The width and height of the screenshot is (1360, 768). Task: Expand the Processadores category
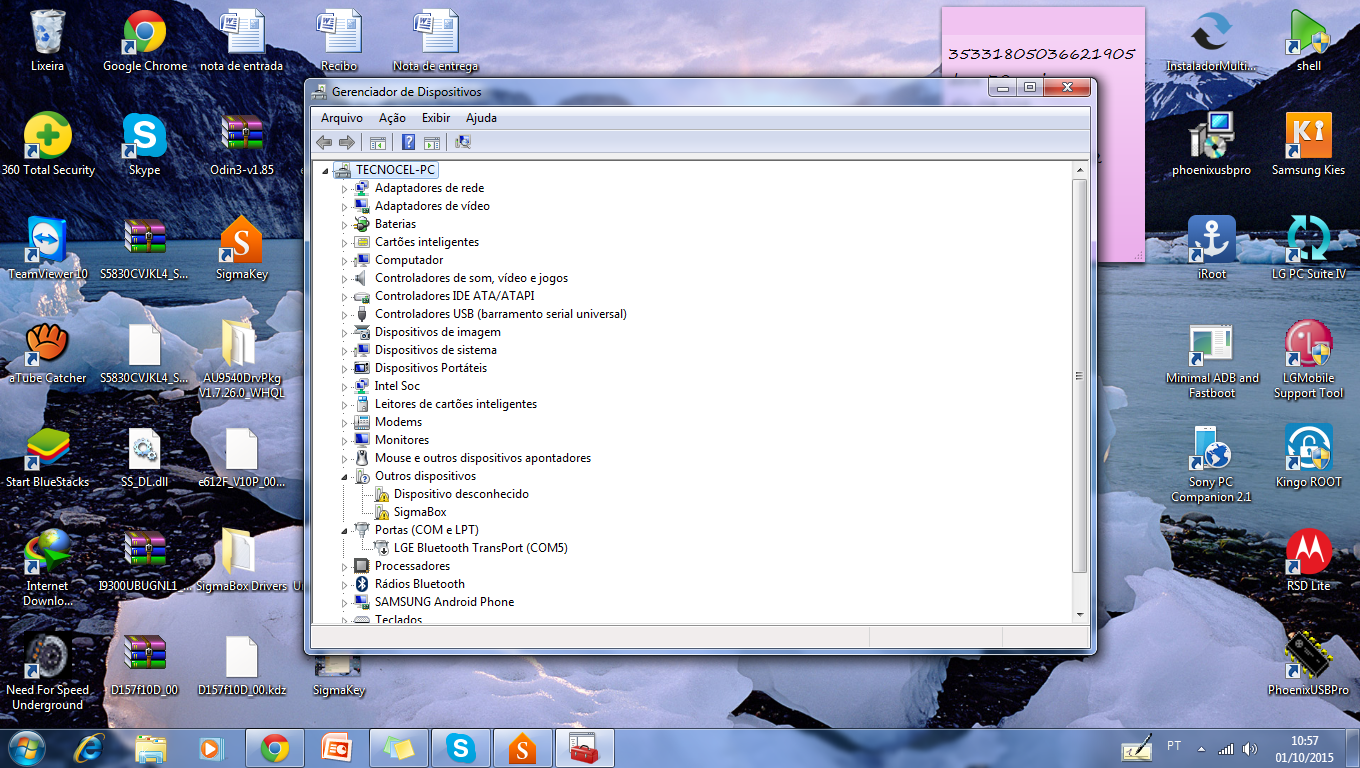tap(345, 567)
